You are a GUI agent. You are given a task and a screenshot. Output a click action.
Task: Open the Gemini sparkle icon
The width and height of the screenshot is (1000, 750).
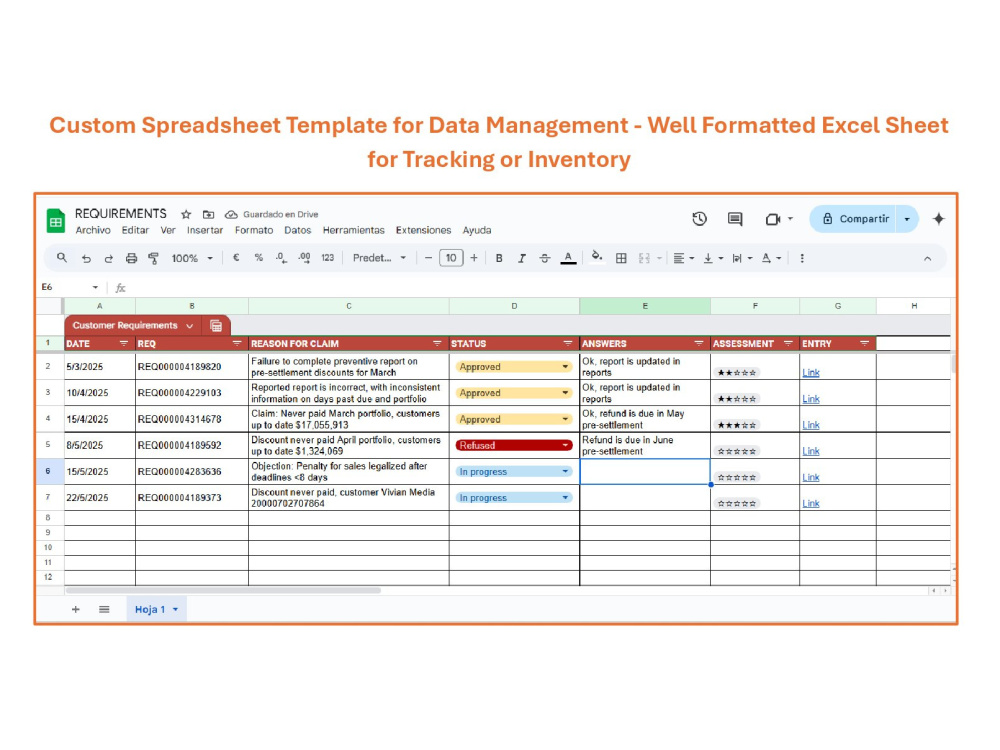(939, 219)
